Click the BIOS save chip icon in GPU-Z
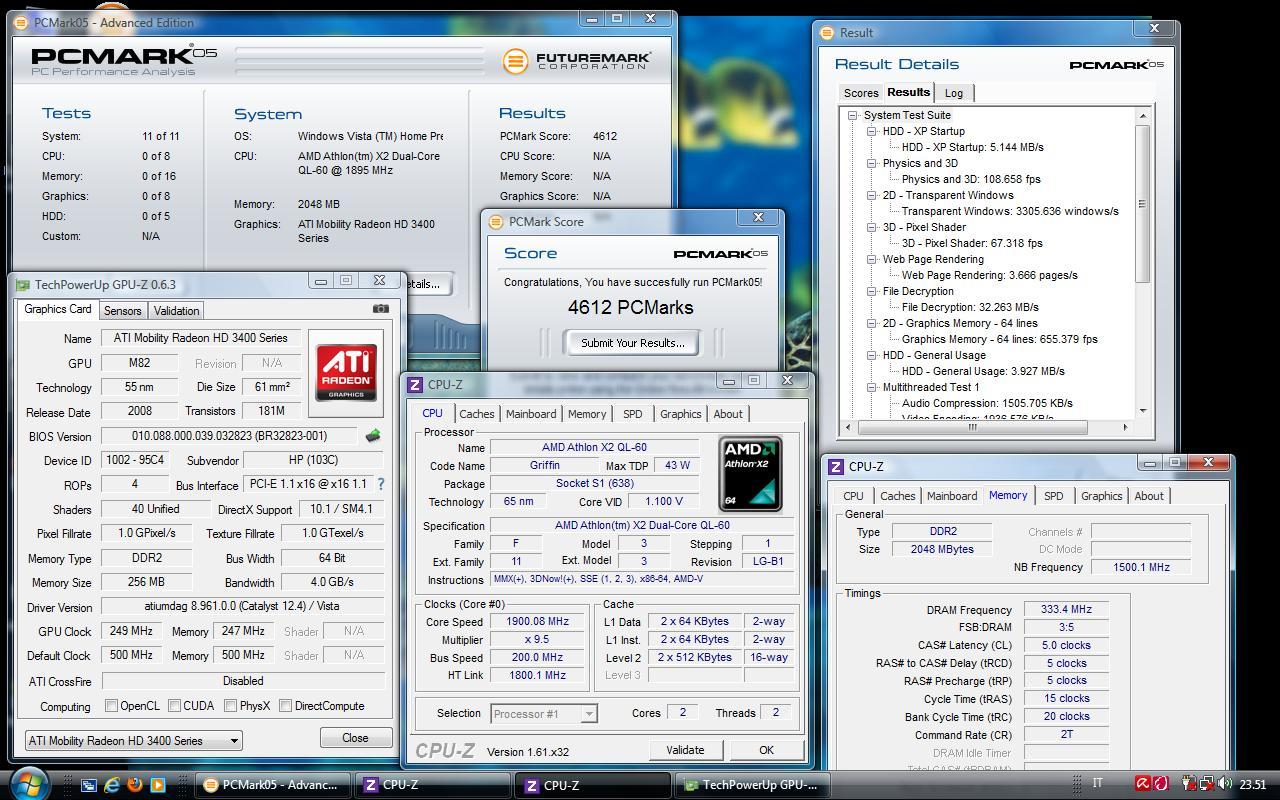The height and width of the screenshot is (800, 1280). coord(373,436)
